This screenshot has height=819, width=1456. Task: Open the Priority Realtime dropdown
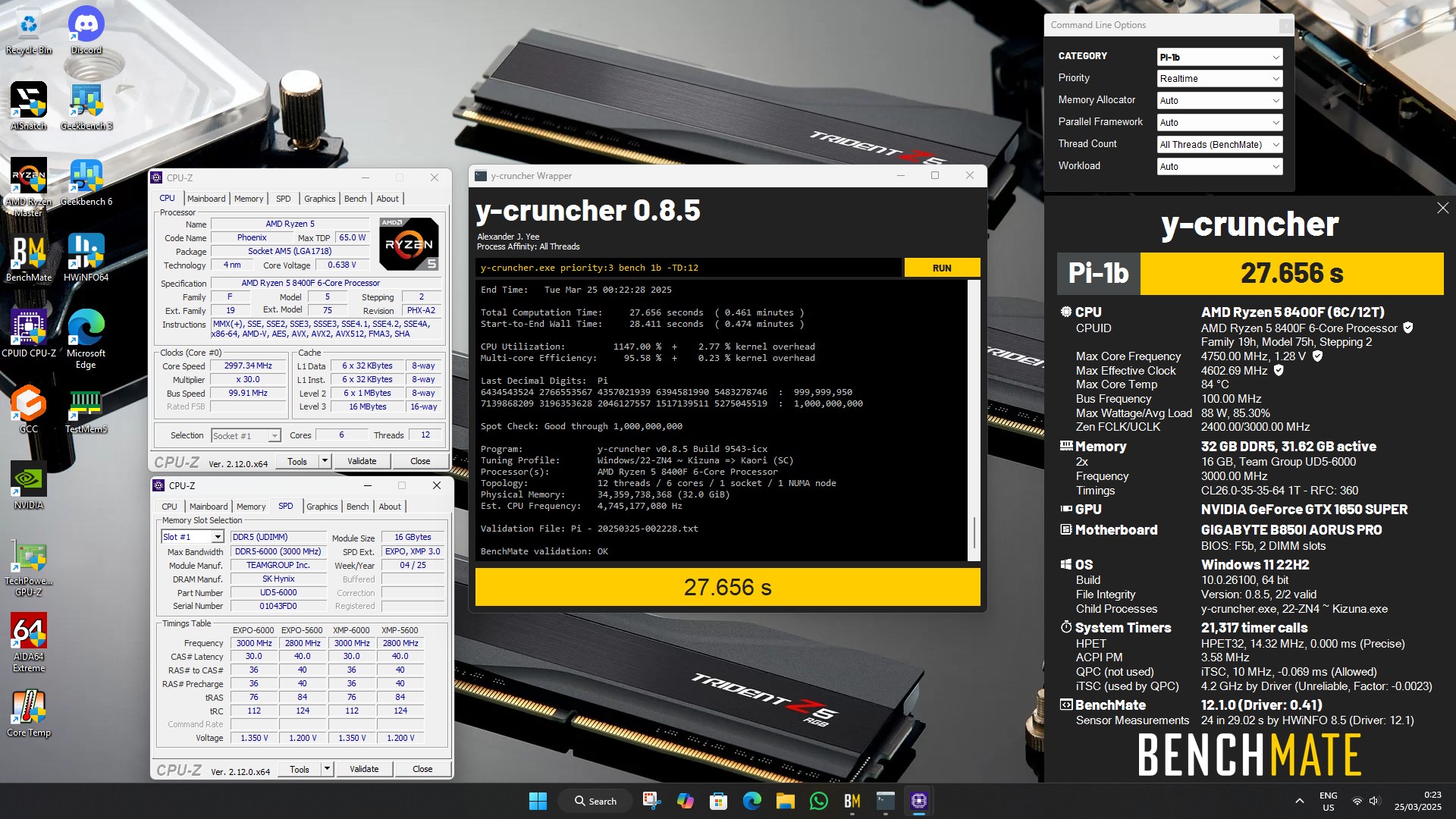1219,79
